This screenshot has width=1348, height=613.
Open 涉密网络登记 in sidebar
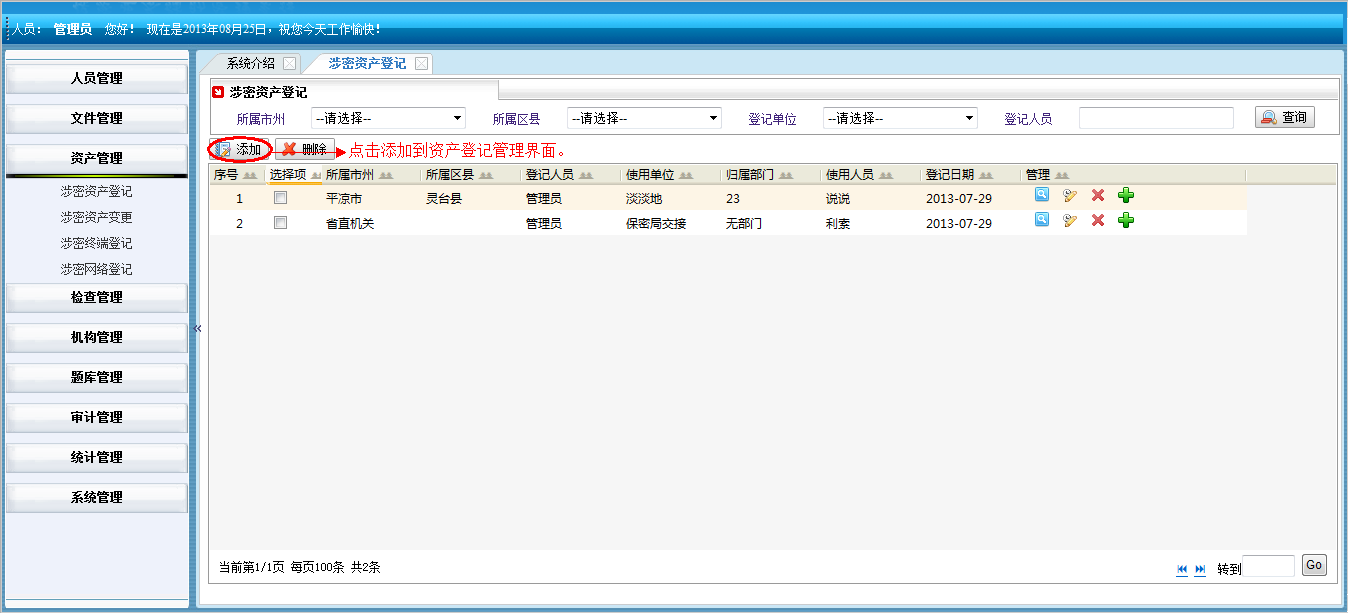(96, 269)
